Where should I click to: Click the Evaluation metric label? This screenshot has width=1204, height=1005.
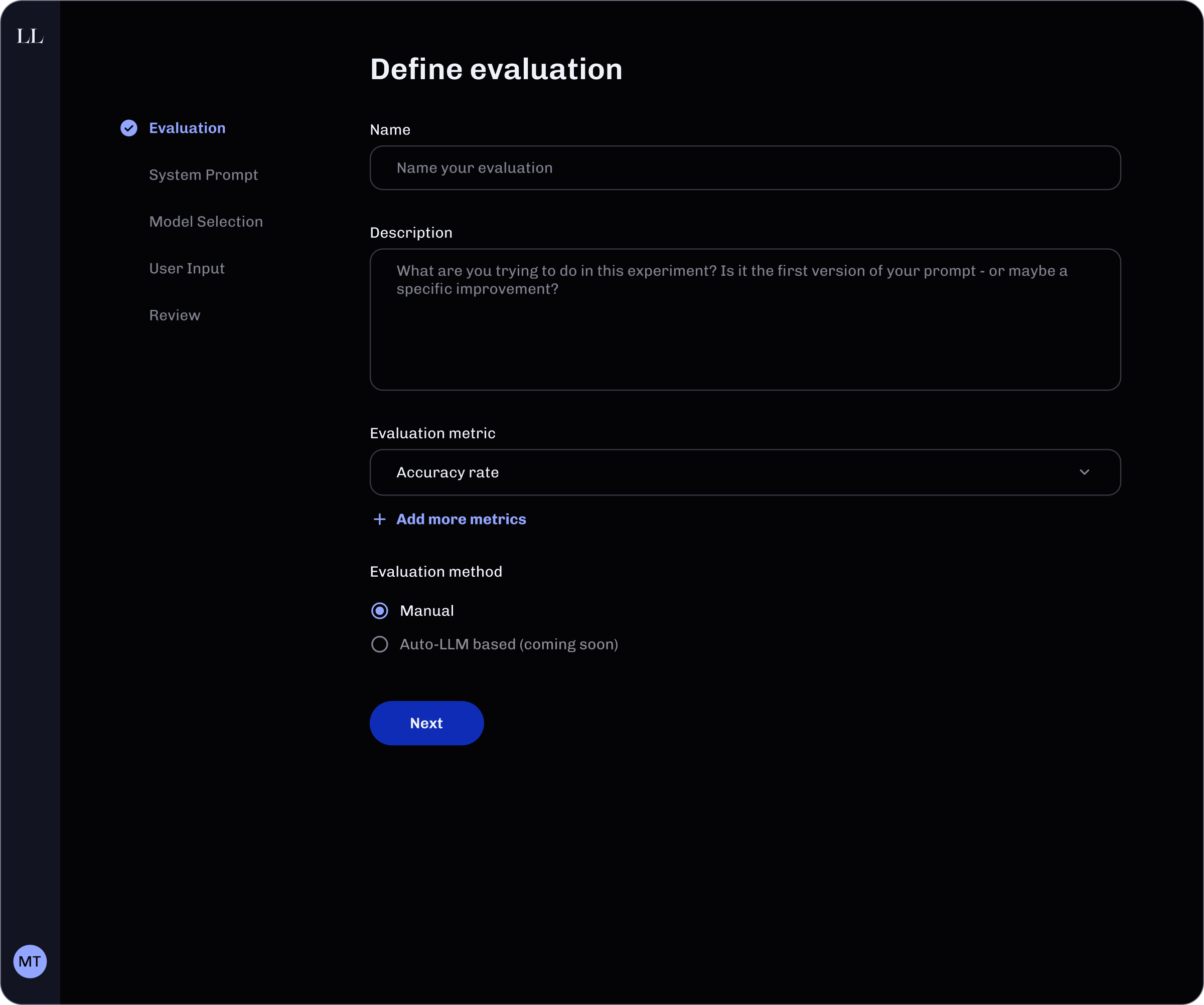[x=432, y=433]
